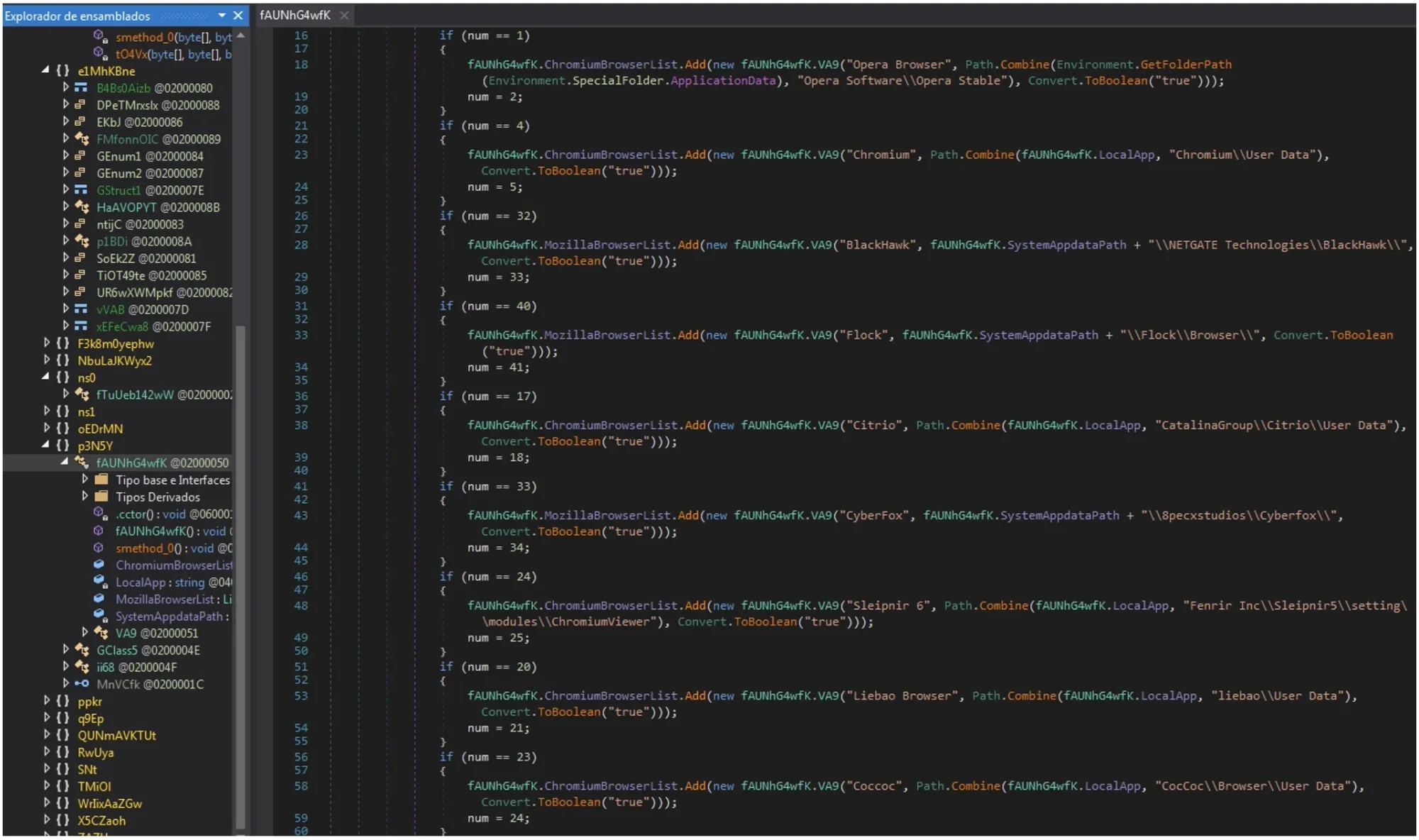Image resolution: width=1419 pixels, height=840 pixels.
Task: Select the X5CZaoh namespace
Action: point(101,820)
